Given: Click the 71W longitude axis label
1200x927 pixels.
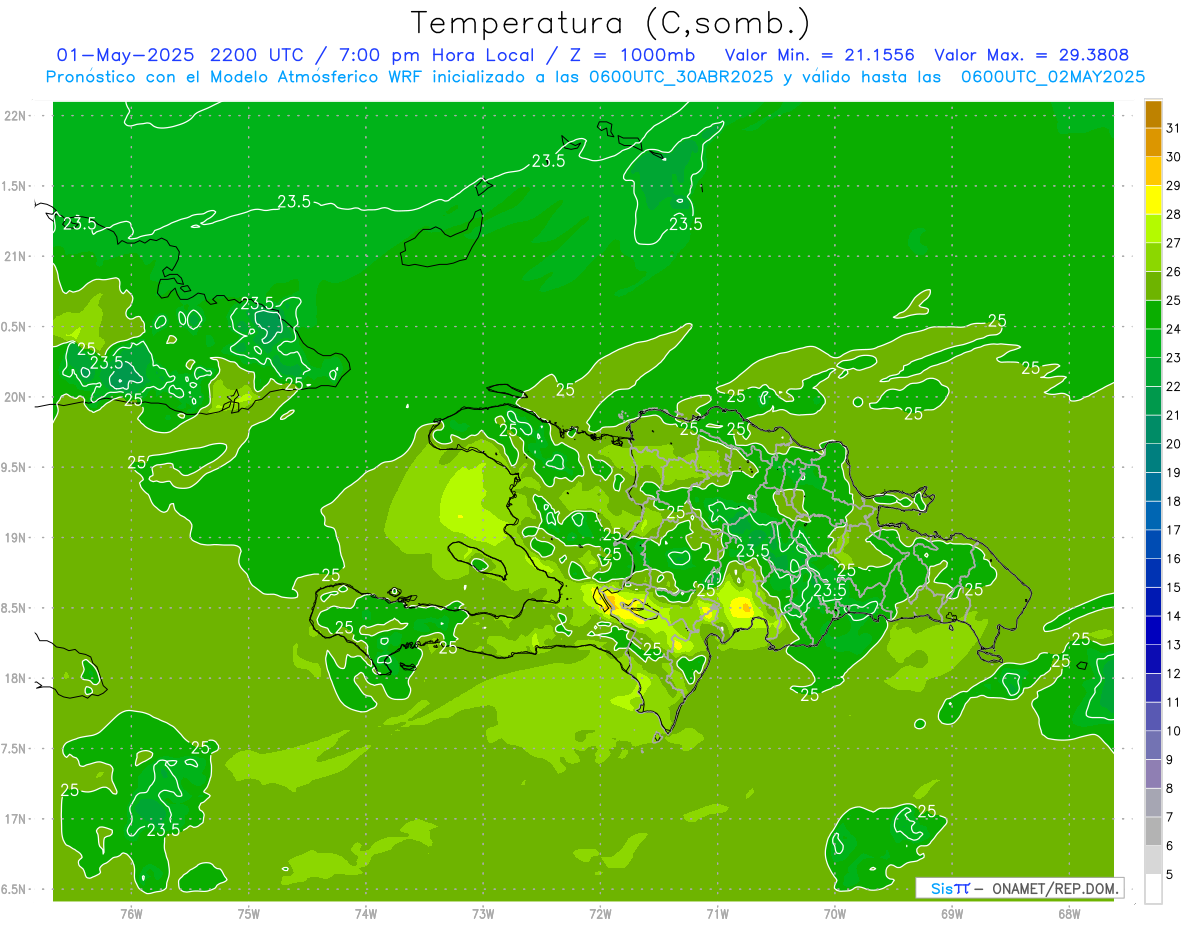Looking at the screenshot, I should [x=717, y=913].
